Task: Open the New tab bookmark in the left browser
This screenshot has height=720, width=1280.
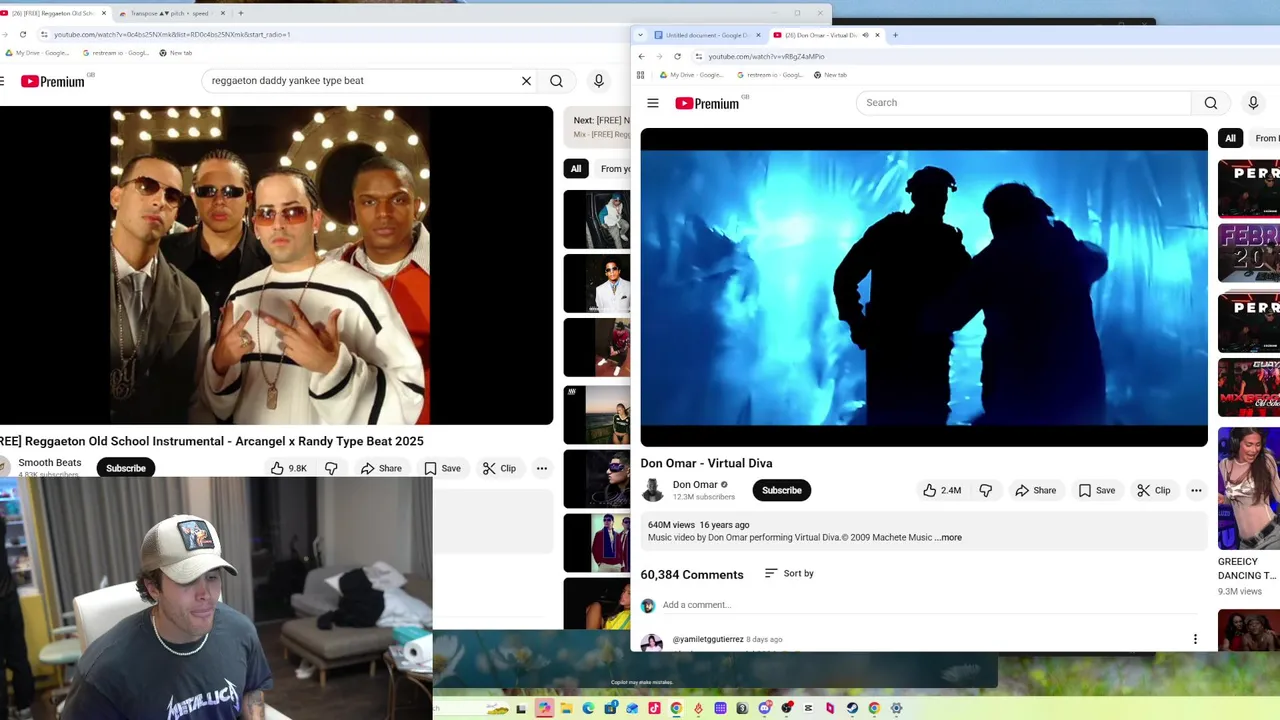Action: tap(175, 53)
